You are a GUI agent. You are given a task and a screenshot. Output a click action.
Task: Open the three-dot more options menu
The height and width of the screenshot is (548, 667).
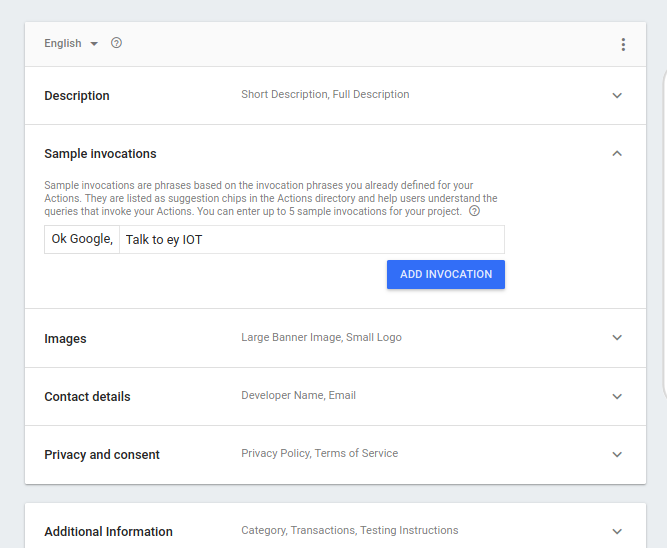click(x=623, y=44)
